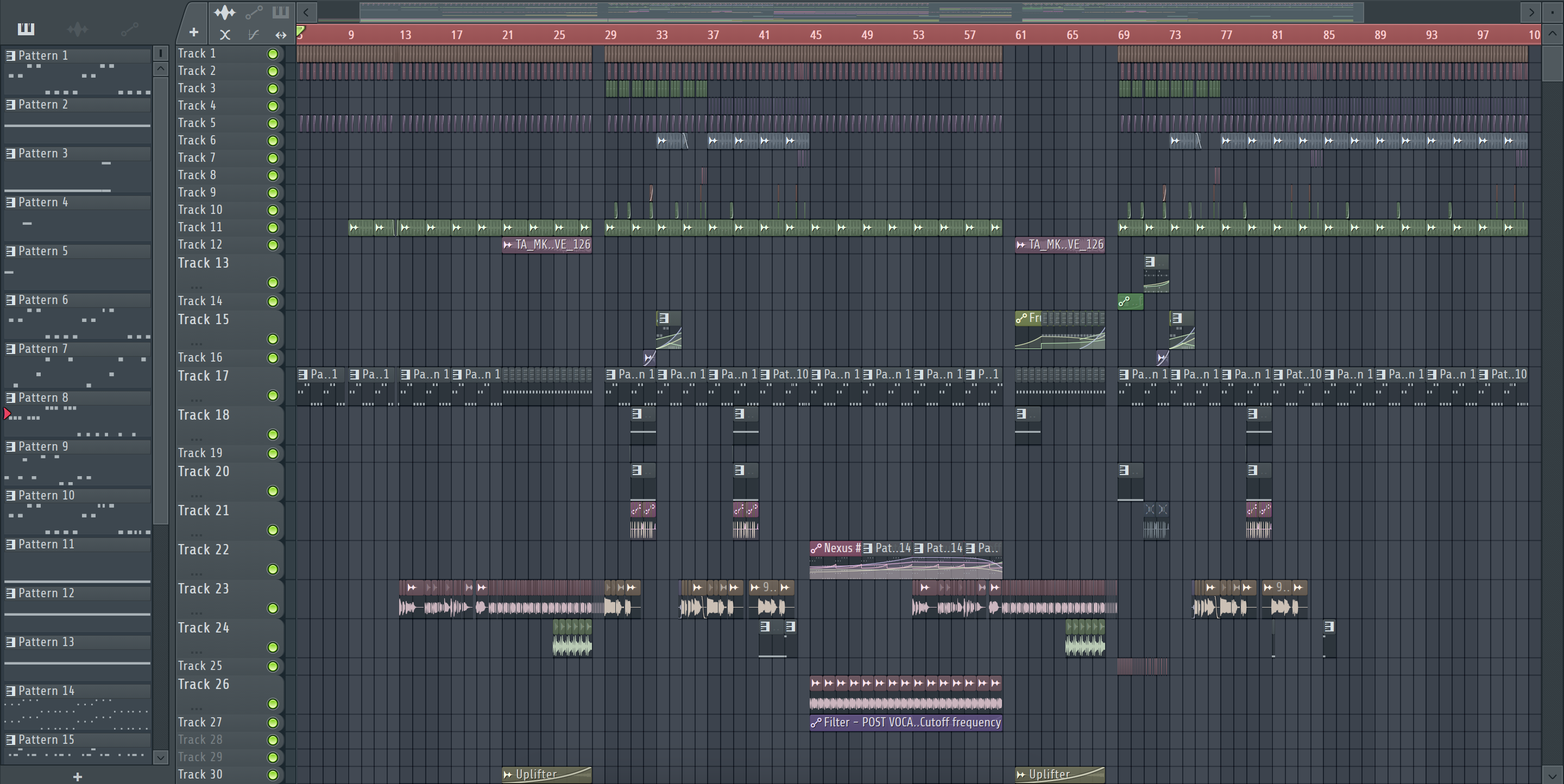
Task: Click the Track 22 header label
Action: [x=204, y=549]
